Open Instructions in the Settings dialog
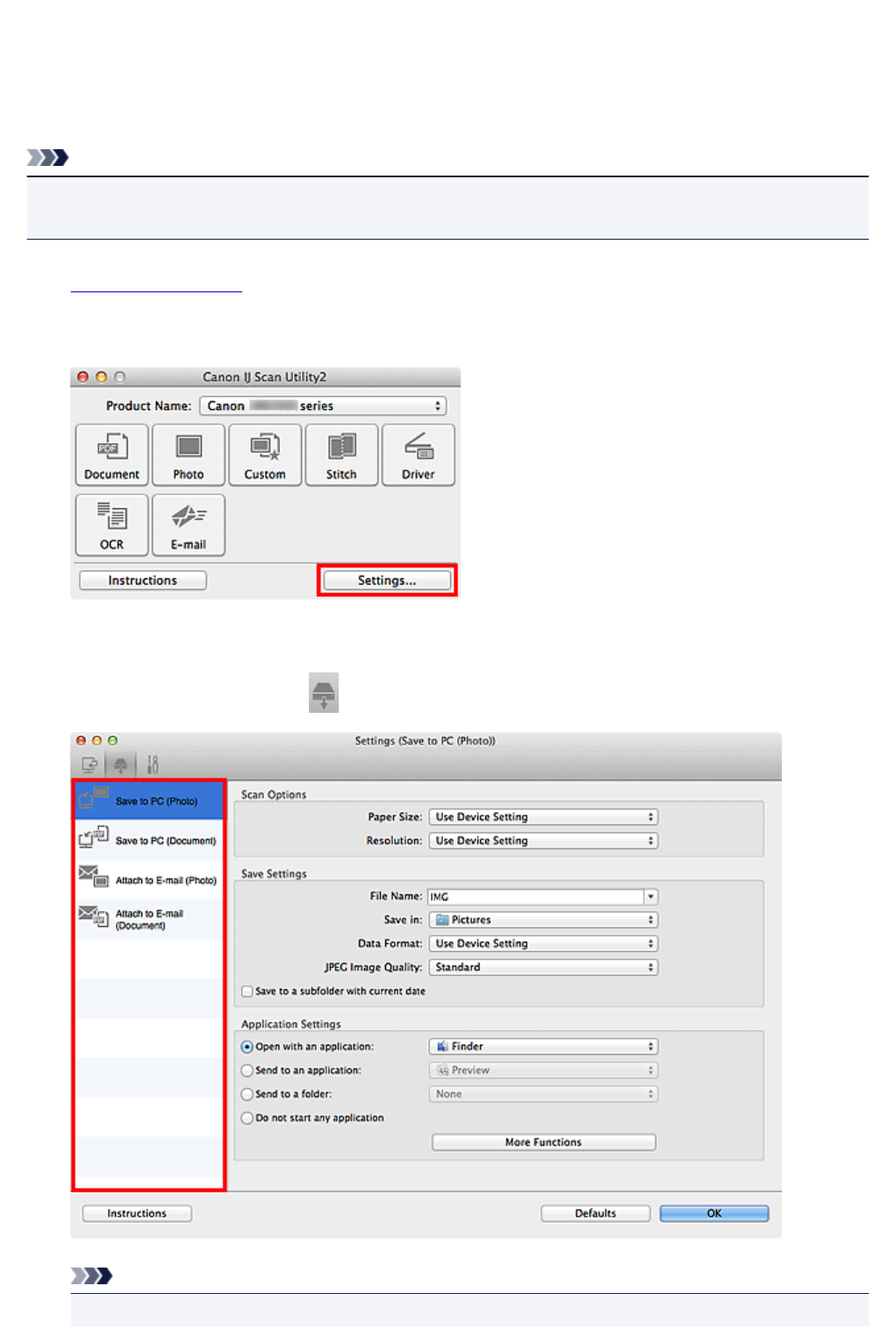 (x=137, y=1213)
